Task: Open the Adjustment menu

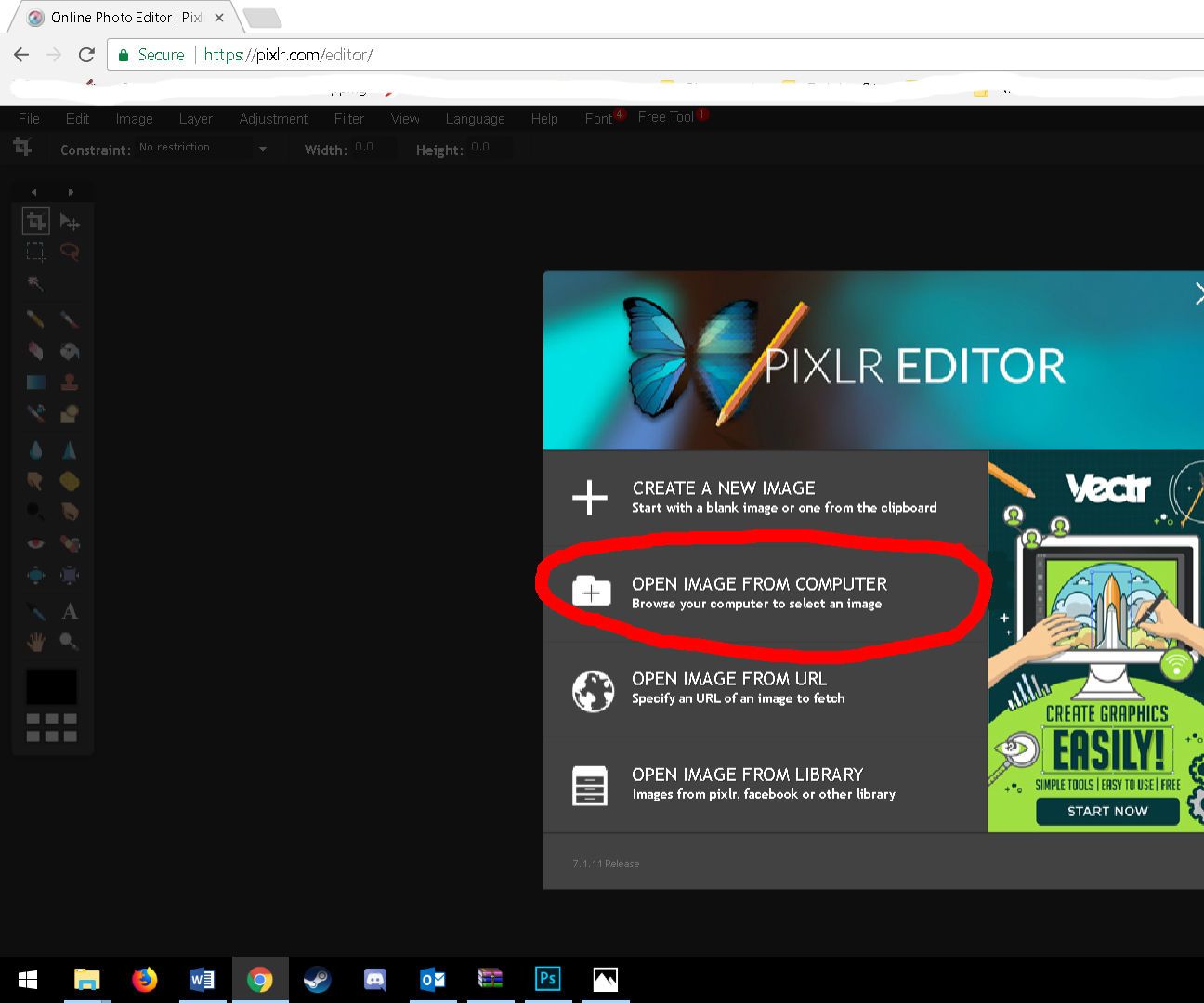Action: point(273,119)
